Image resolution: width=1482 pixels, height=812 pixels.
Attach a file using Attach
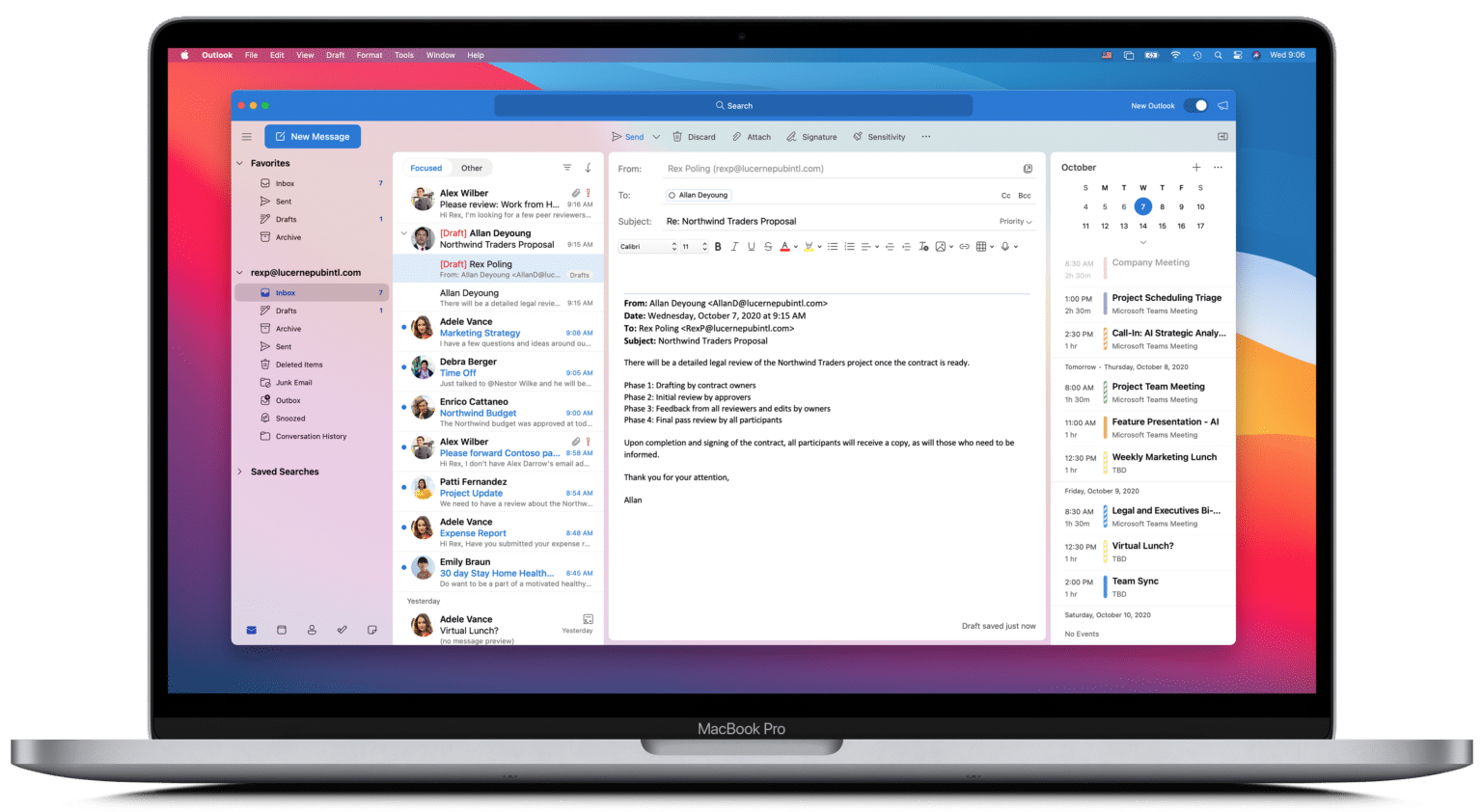pyautogui.click(x=752, y=137)
